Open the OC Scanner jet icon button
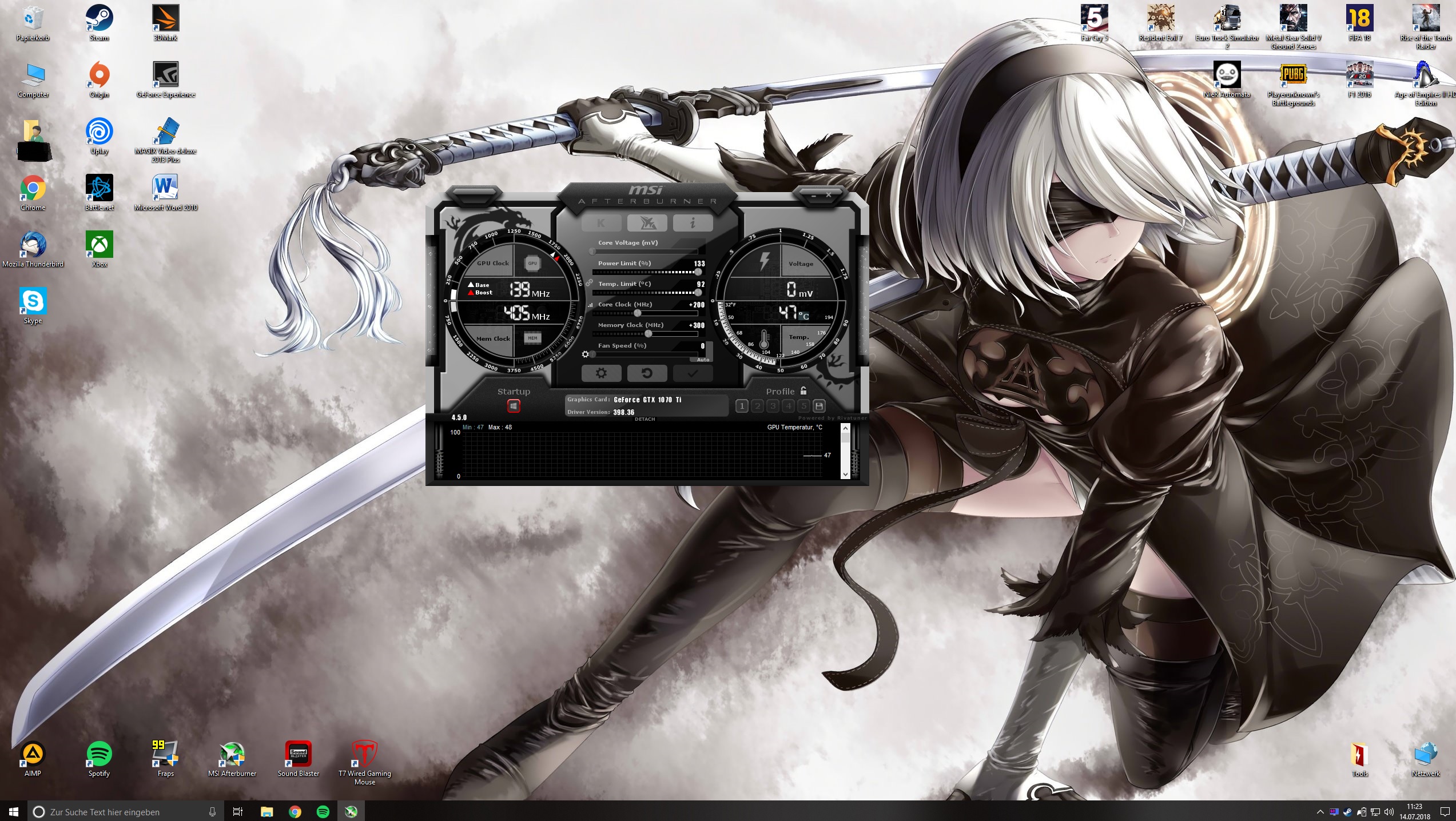This screenshot has height=821, width=1456. [647, 223]
